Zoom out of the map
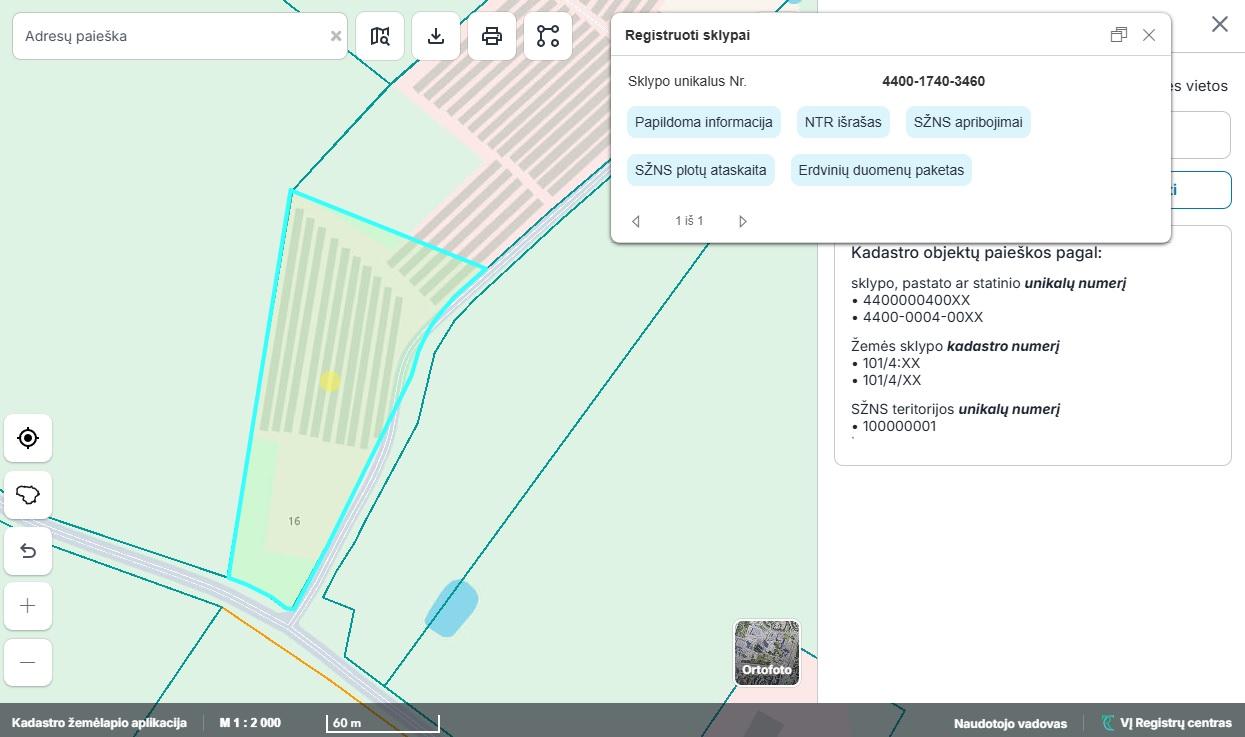The height and width of the screenshot is (737, 1245). tap(28, 662)
